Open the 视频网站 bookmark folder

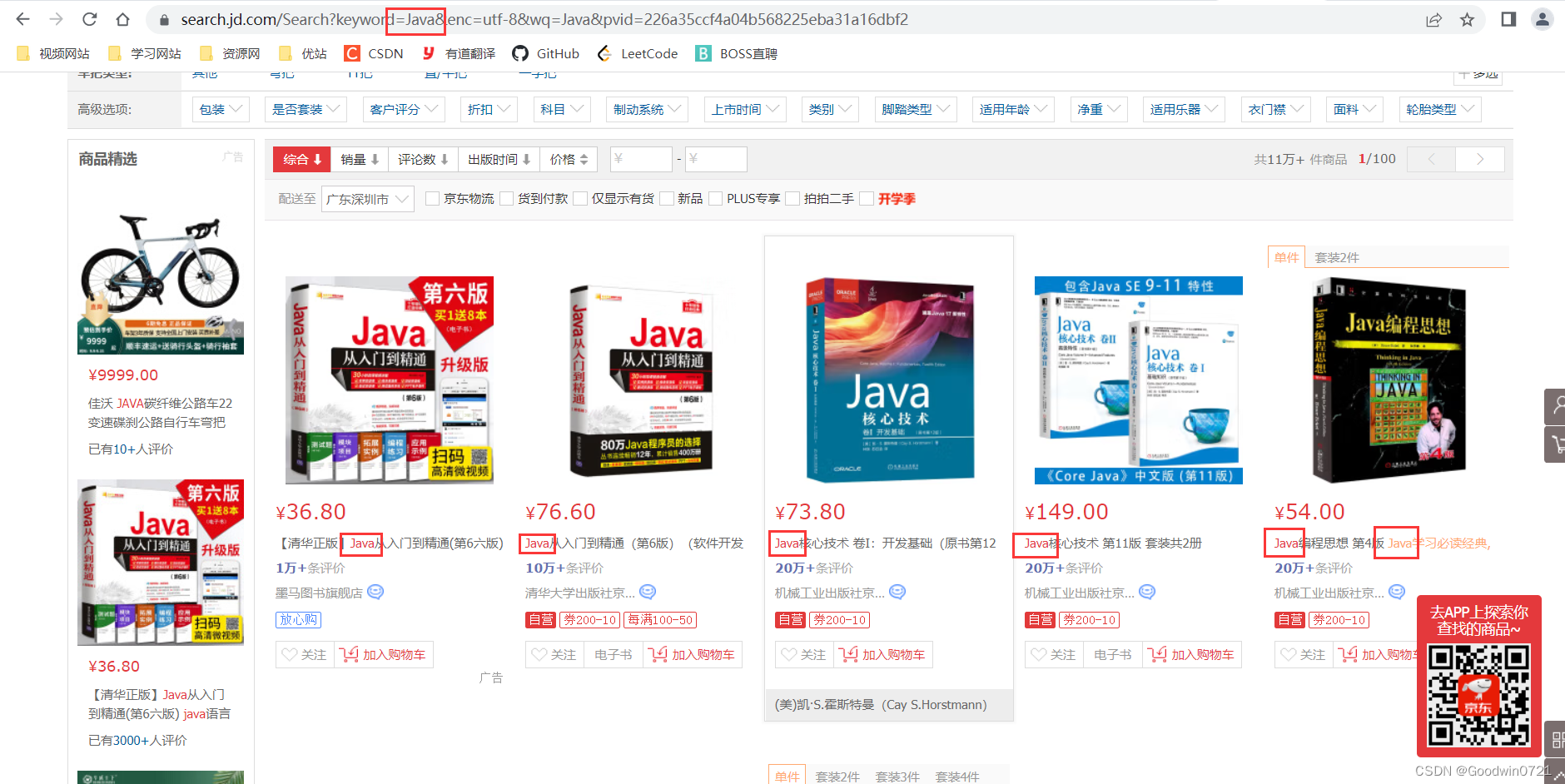(x=53, y=53)
